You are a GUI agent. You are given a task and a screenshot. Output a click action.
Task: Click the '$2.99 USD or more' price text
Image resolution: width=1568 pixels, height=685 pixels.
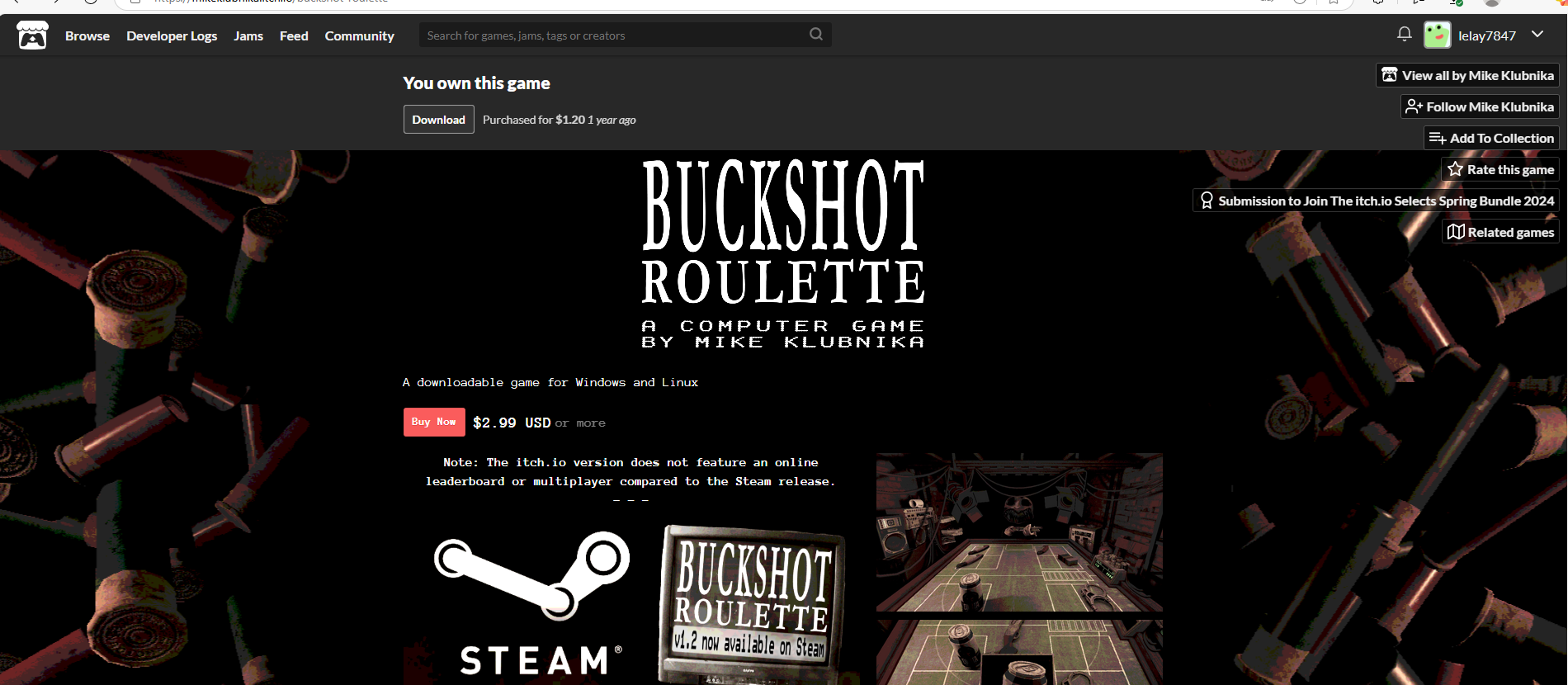point(539,423)
